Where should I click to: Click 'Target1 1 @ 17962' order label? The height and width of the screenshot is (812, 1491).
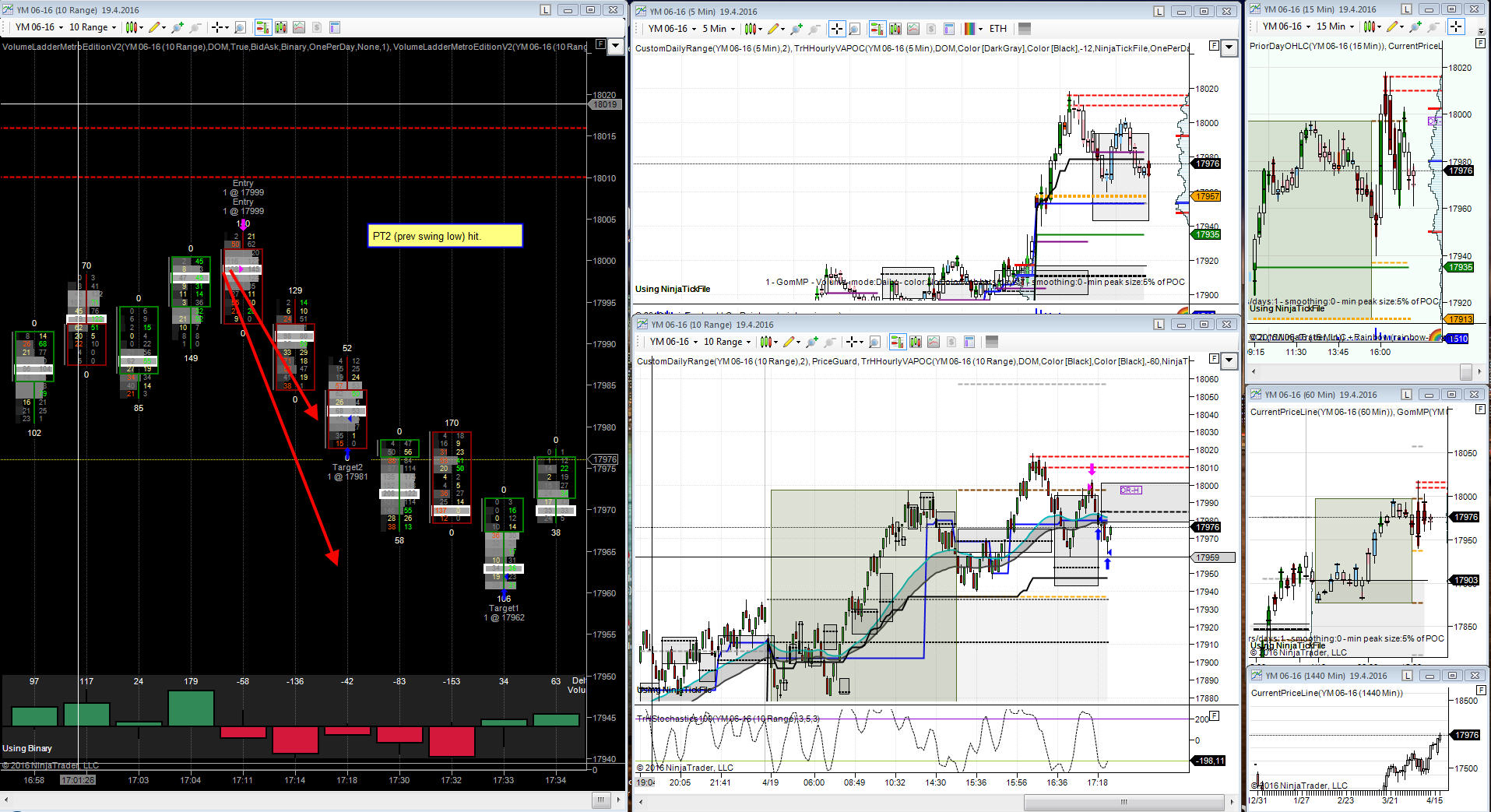coord(504,613)
